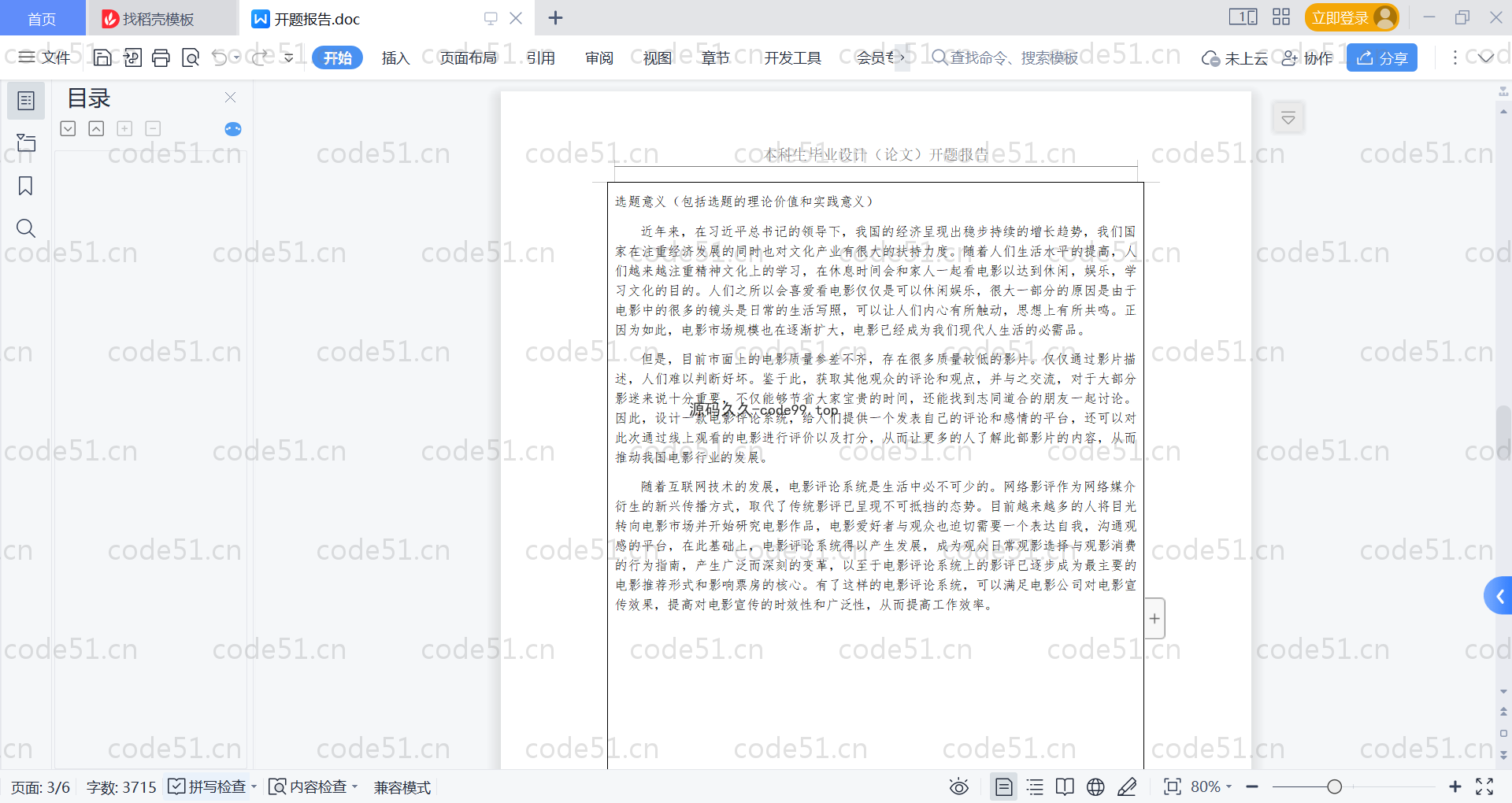Click the zoom slider handle
The image size is (1512, 803).
click(x=1334, y=786)
